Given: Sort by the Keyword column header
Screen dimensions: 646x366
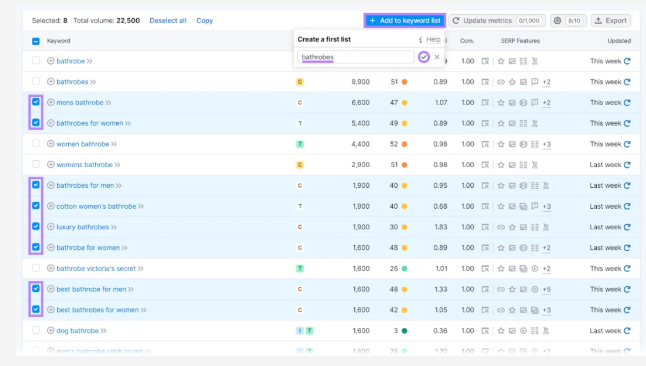Looking at the screenshot, I should (59, 41).
